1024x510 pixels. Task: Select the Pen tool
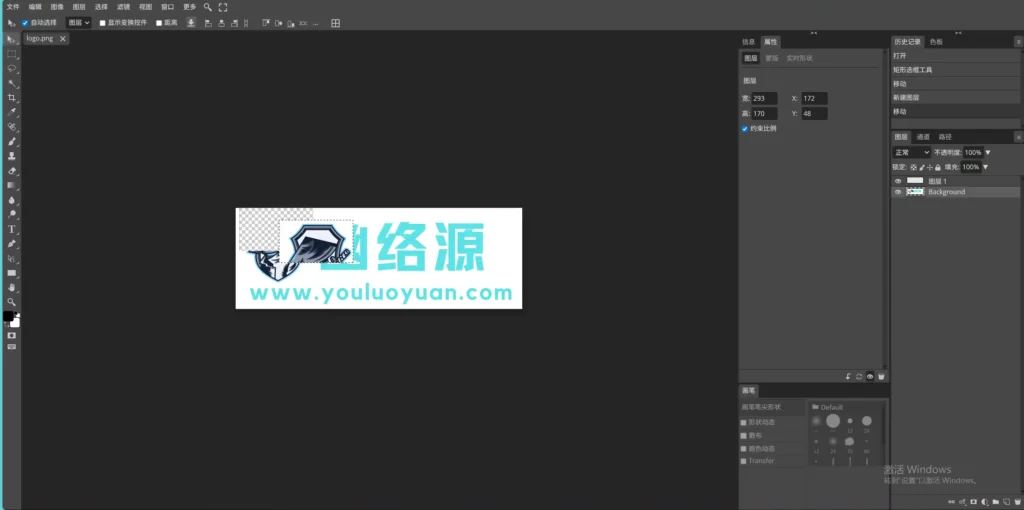[12, 244]
